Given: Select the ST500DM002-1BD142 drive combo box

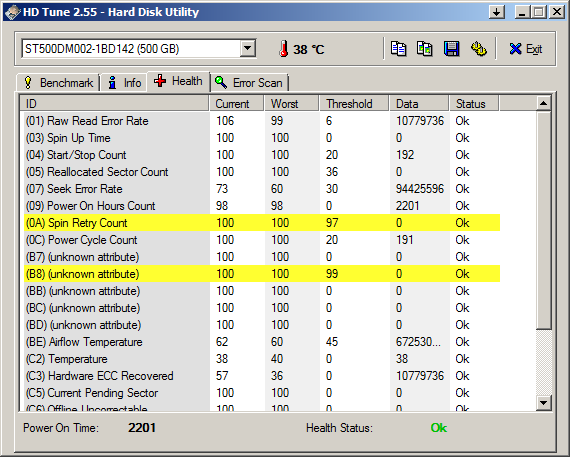Looking at the screenshot, I should tap(139, 48).
